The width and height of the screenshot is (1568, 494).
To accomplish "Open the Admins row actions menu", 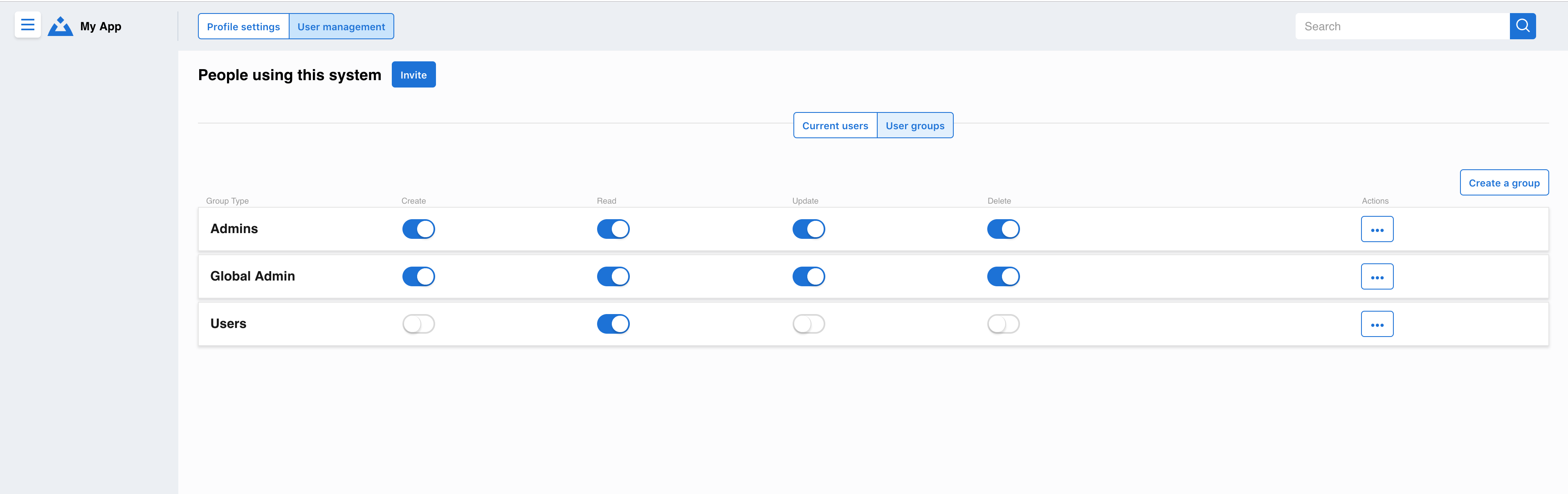I will [x=1377, y=229].
